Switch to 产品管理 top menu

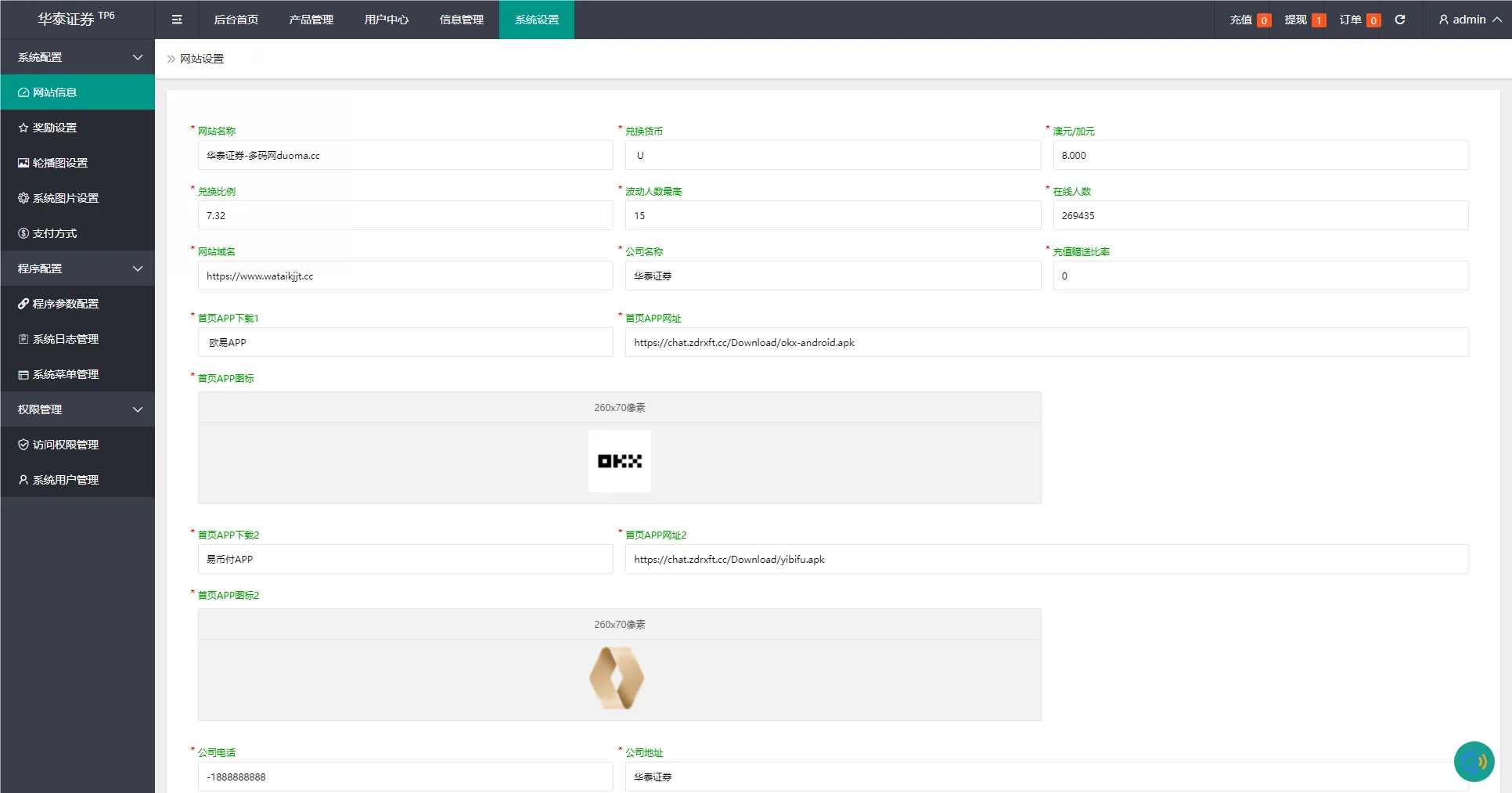311,20
